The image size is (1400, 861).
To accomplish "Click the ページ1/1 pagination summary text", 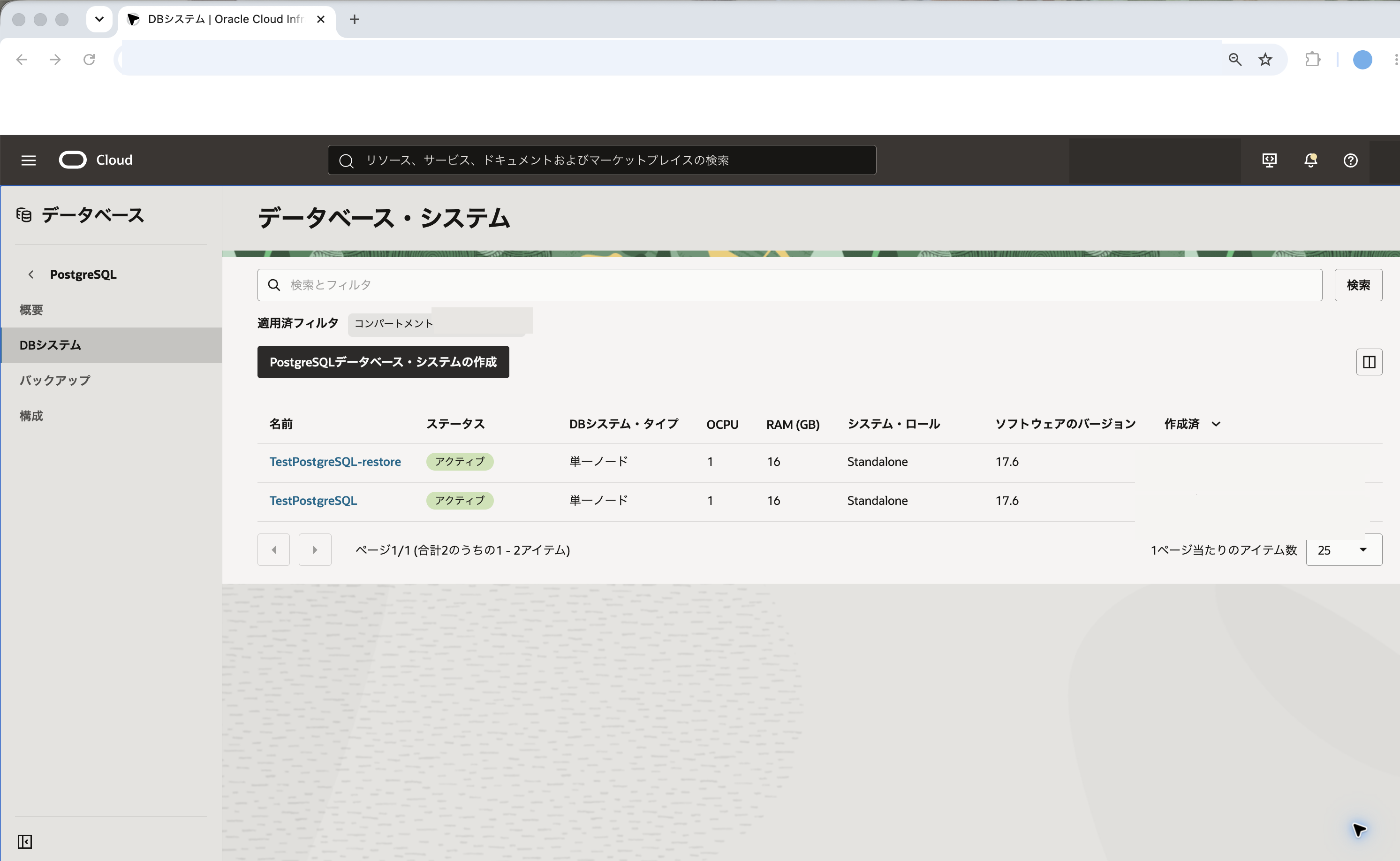I will point(462,550).
